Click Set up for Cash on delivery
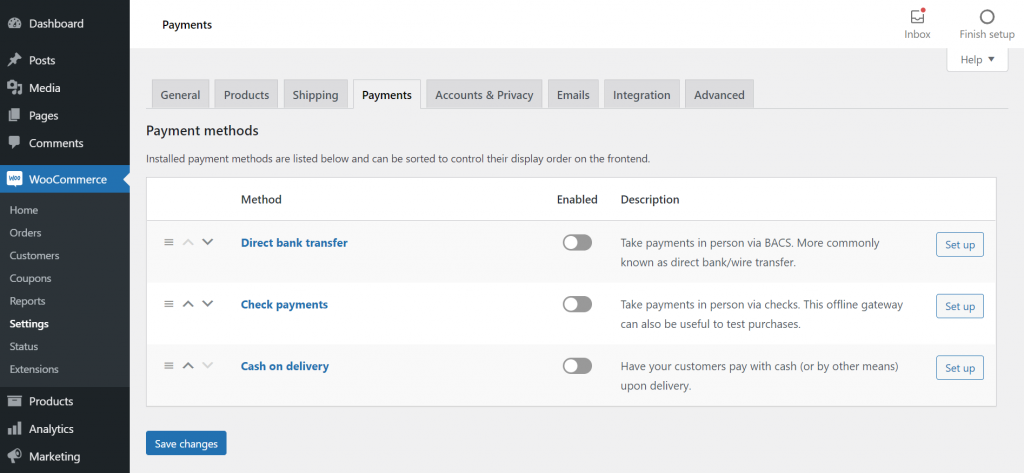The width and height of the screenshot is (1024, 473). click(959, 368)
